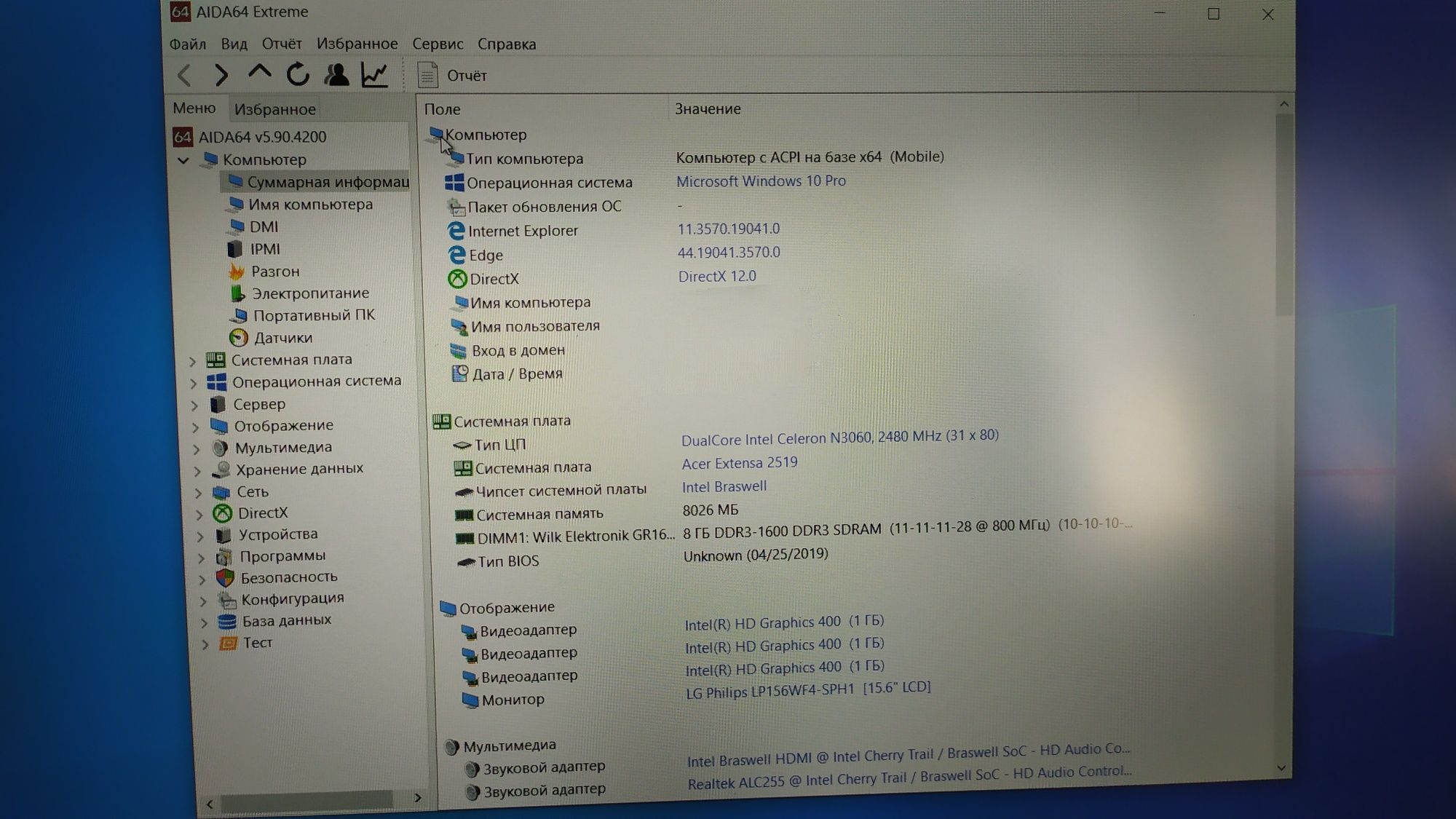Open the Файл menu
1456x819 pixels.
coord(188,44)
